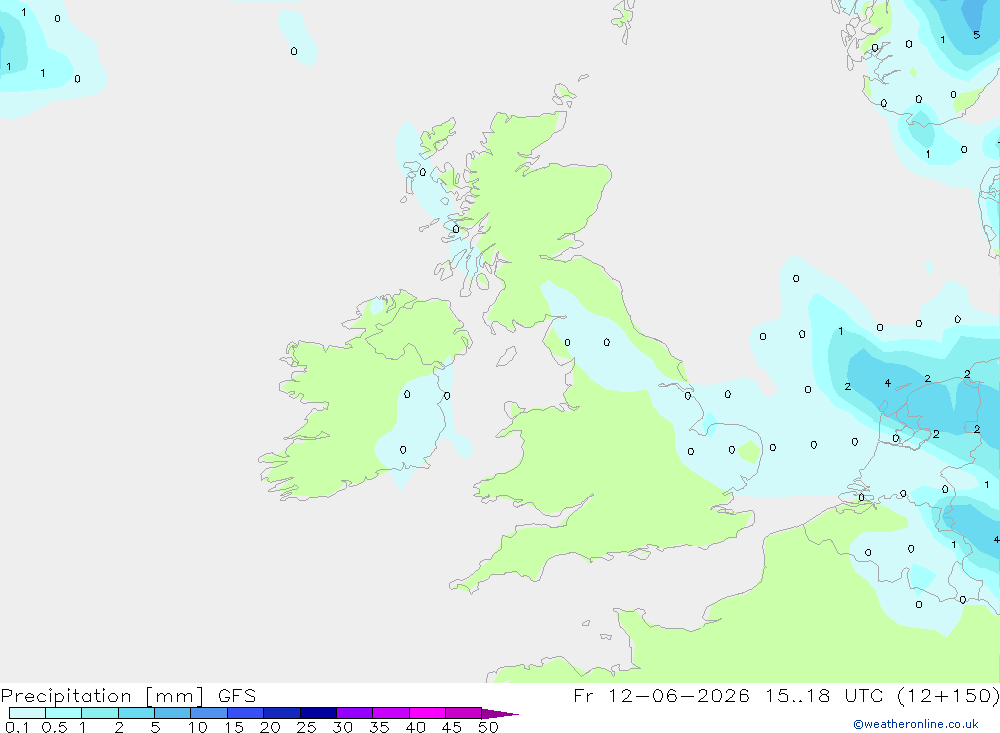This screenshot has width=1000, height=733.
Task: Select the 20 mm dark blue swatch
Action: tap(282, 713)
